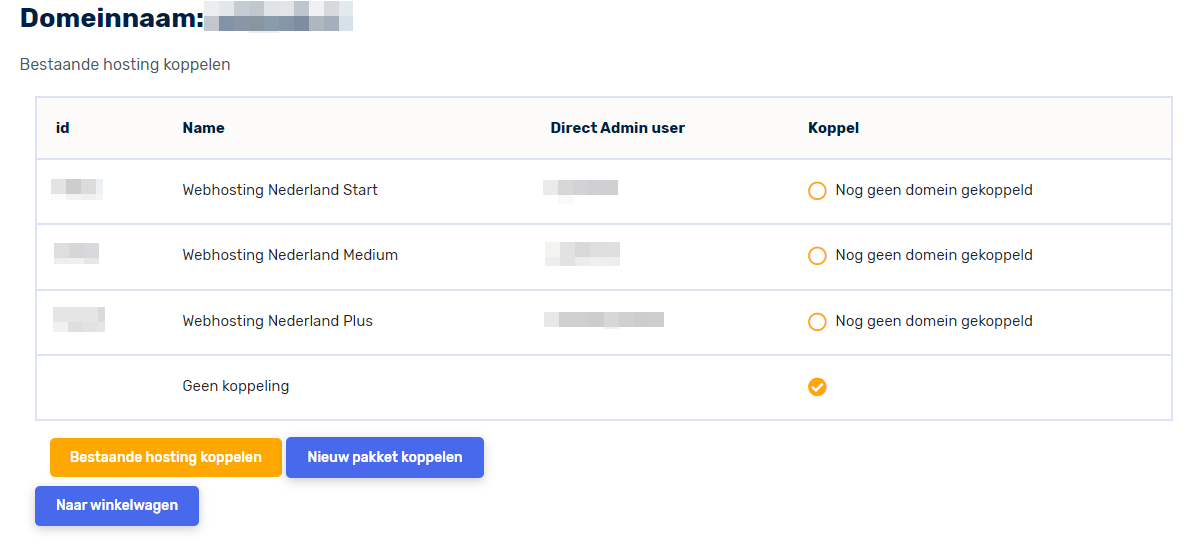The width and height of the screenshot is (1202, 550).
Task: Select the Webhosting Nederland Plus name cell
Action: pos(277,321)
